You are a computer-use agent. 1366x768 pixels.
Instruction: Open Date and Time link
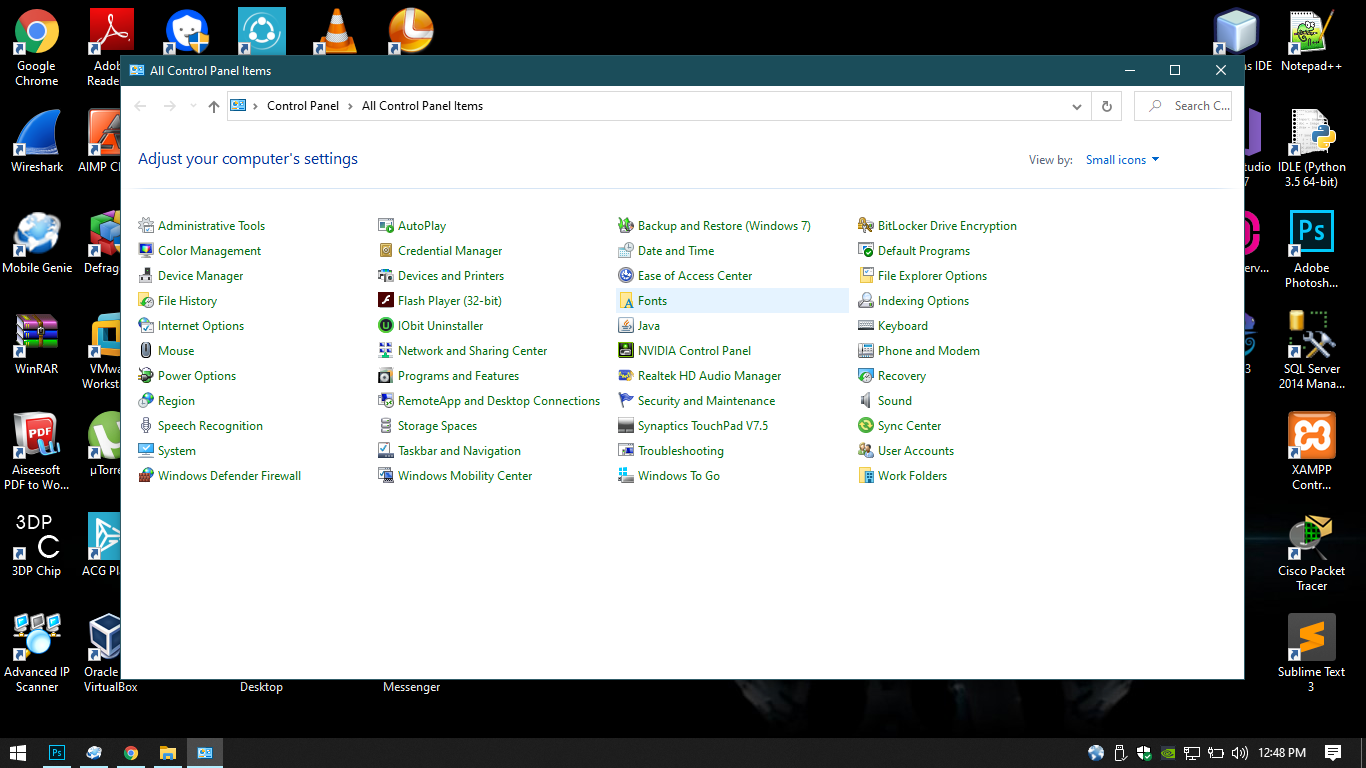point(676,251)
